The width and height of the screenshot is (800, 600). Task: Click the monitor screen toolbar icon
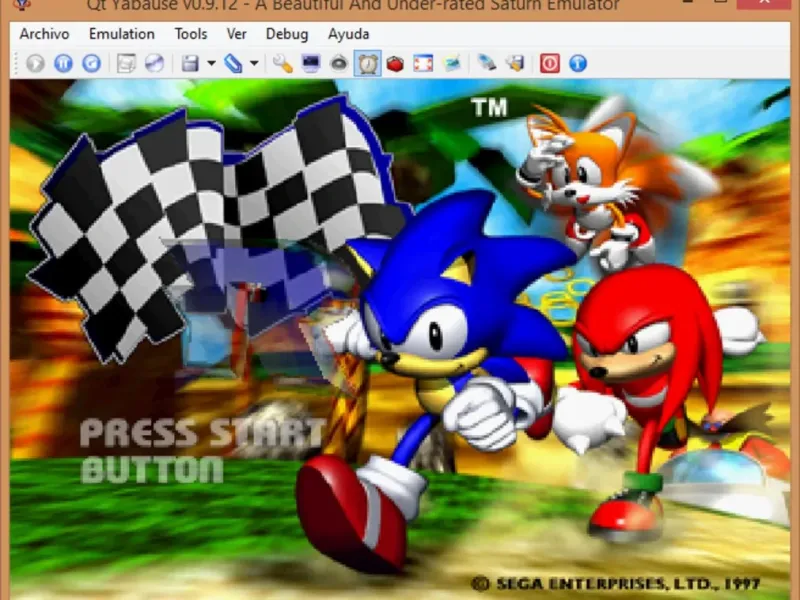(311, 63)
